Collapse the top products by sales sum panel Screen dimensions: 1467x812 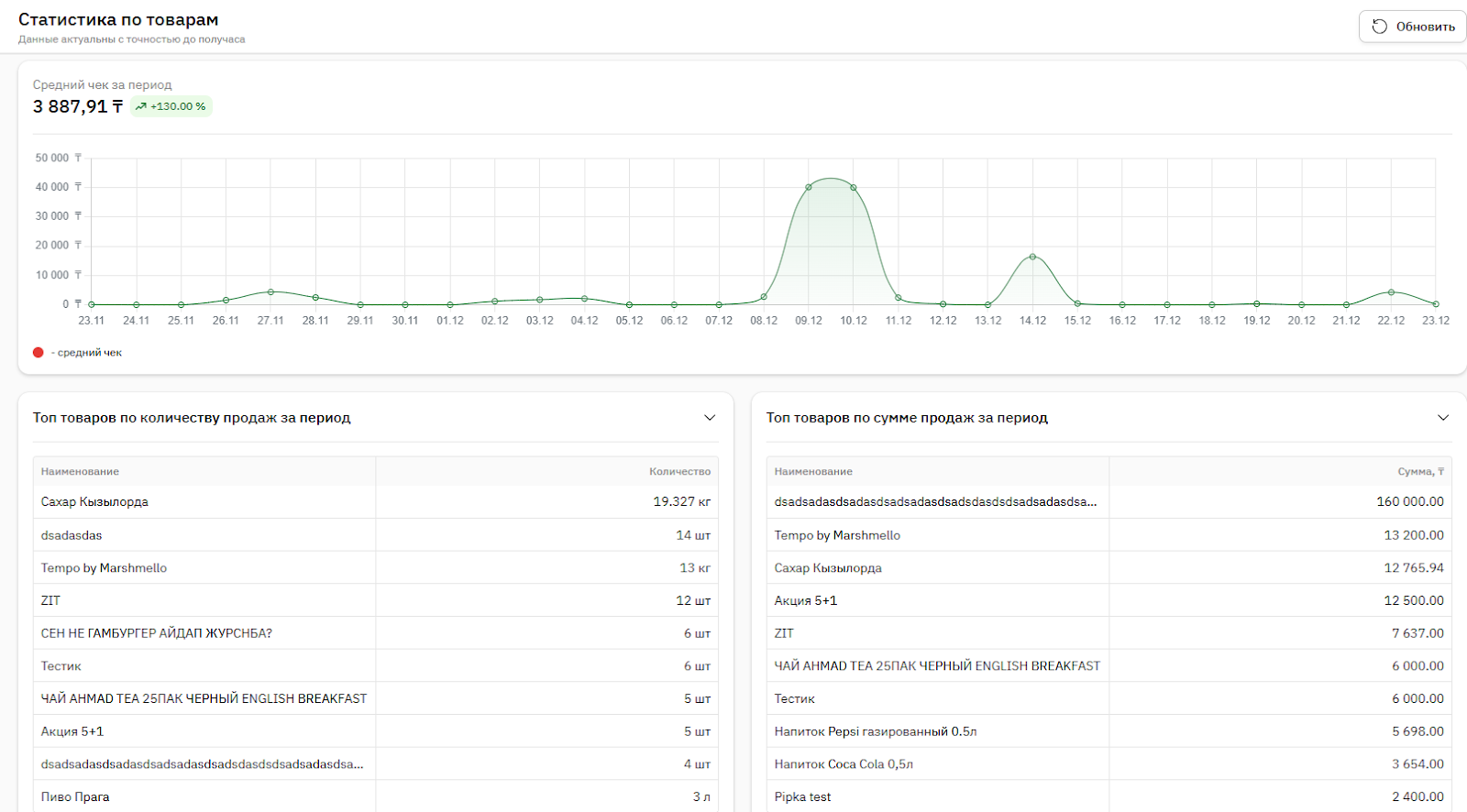(1442, 418)
